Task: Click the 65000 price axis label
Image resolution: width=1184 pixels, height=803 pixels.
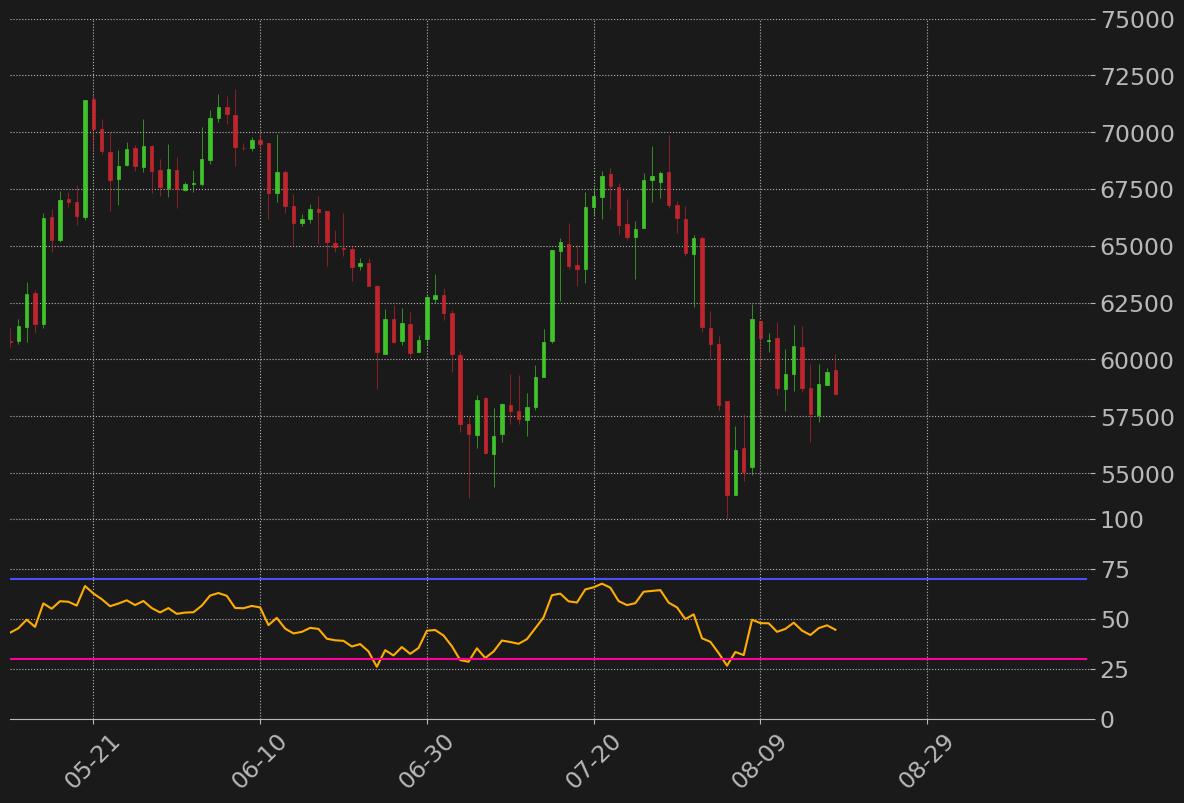Action: (1137, 247)
